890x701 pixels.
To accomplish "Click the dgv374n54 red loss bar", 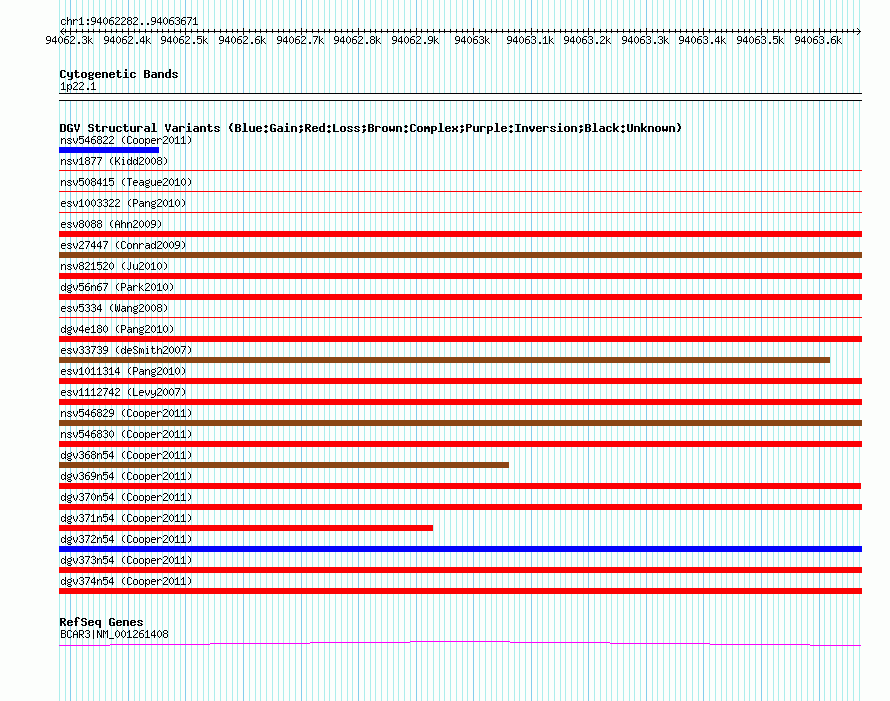I will [x=460, y=591].
